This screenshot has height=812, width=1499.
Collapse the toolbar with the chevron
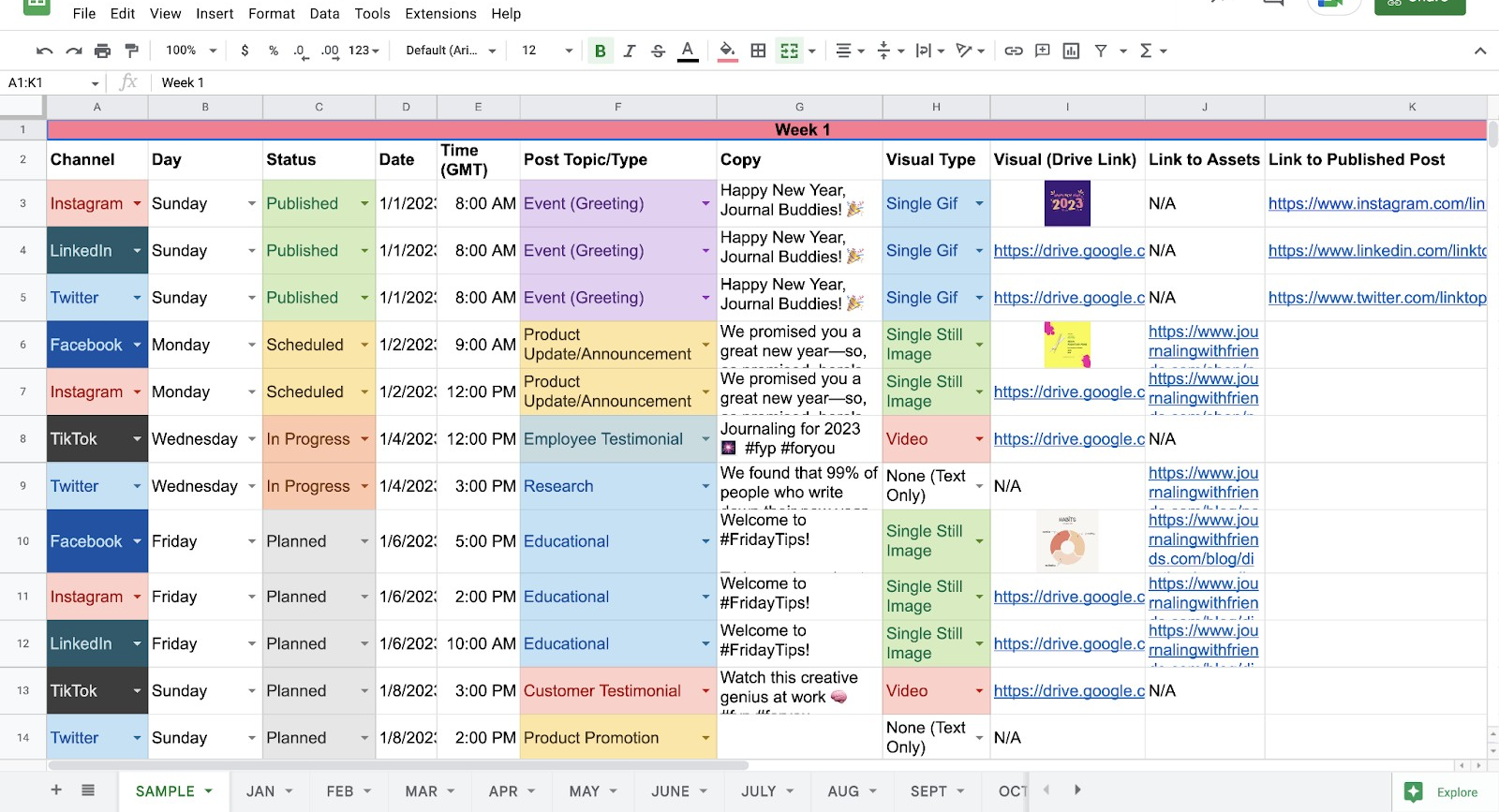pyautogui.click(x=1480, y=51)
